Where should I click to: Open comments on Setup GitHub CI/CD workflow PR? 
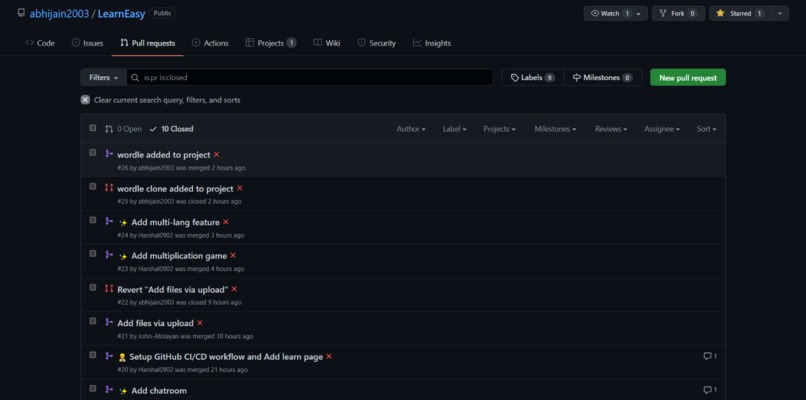pyautogui.click(x=710, y=356)
